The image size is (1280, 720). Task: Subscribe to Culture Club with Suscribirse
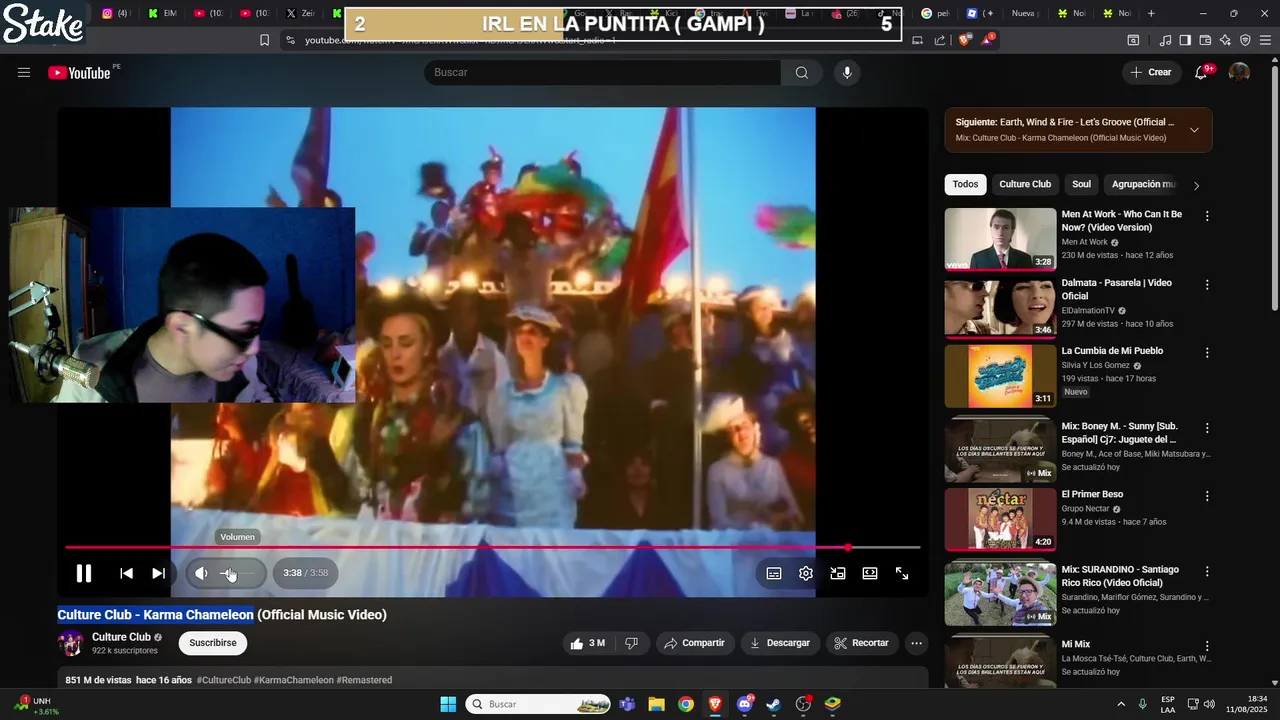[213, 643]
